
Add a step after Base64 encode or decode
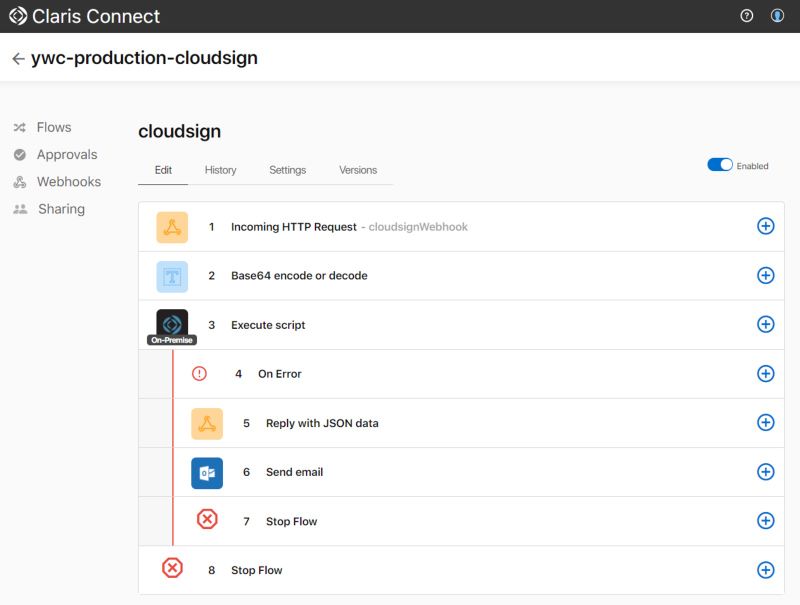pyautogui.click(x=765, y=275)
